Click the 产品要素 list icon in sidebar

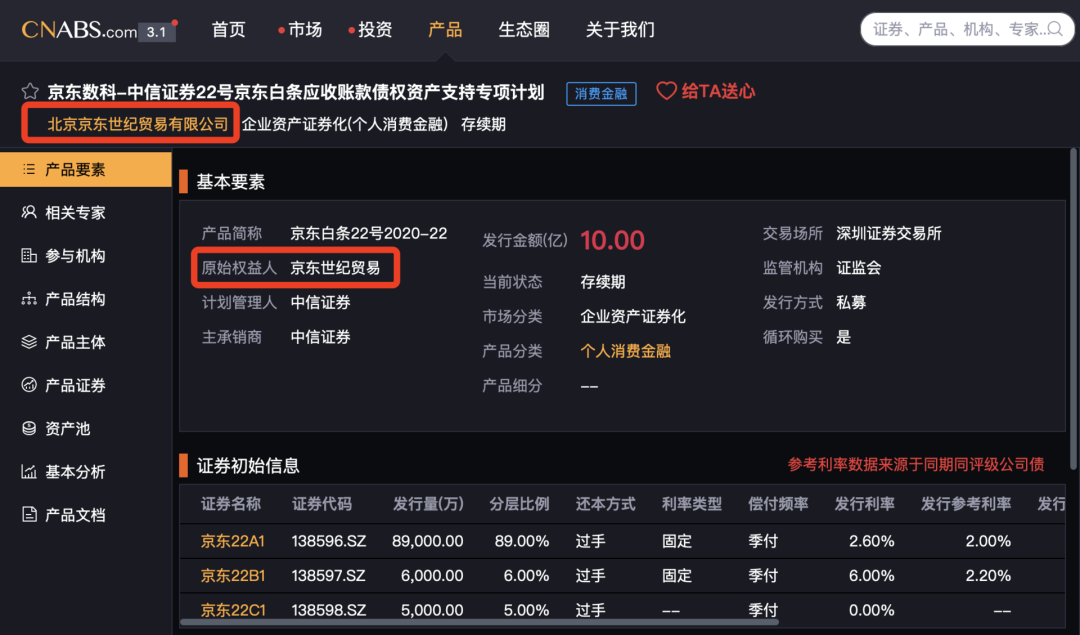pyautogui.click(x=29, y=170)
